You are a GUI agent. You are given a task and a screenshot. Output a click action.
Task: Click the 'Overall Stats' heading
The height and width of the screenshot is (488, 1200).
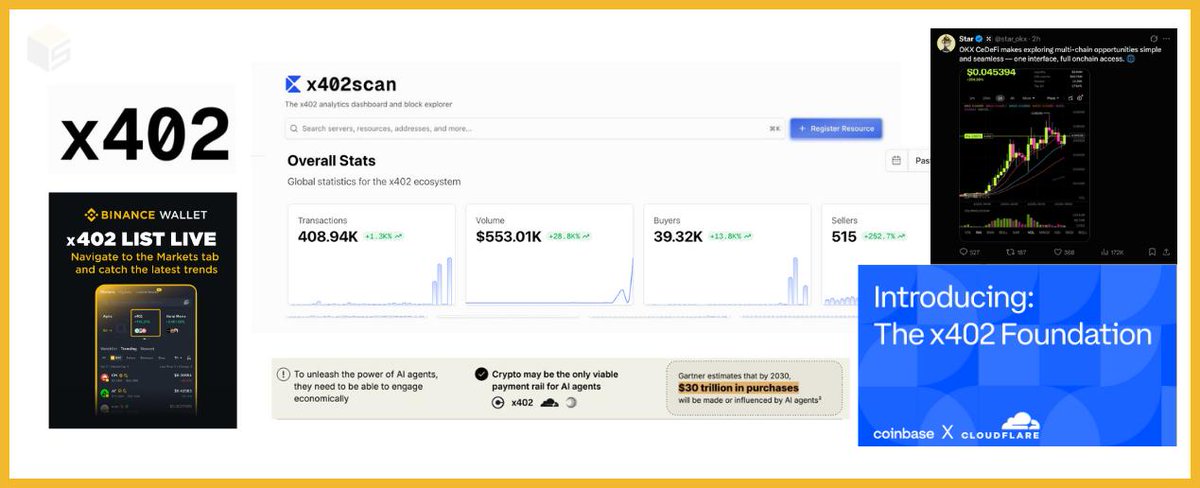(331, 160)
